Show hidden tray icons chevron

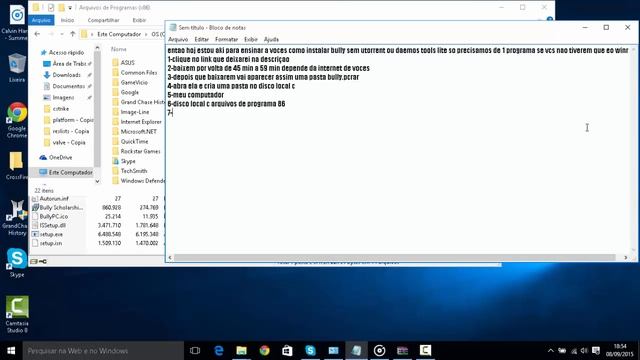pyautogui.click(x=551, y=351)
